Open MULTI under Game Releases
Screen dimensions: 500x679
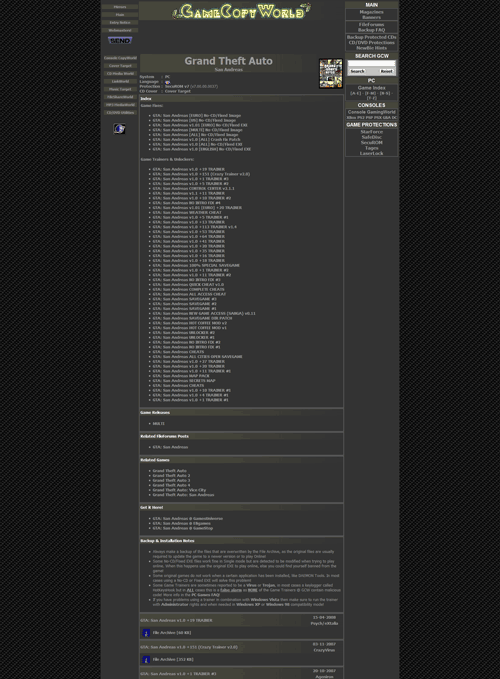click(x=158, y=424)
